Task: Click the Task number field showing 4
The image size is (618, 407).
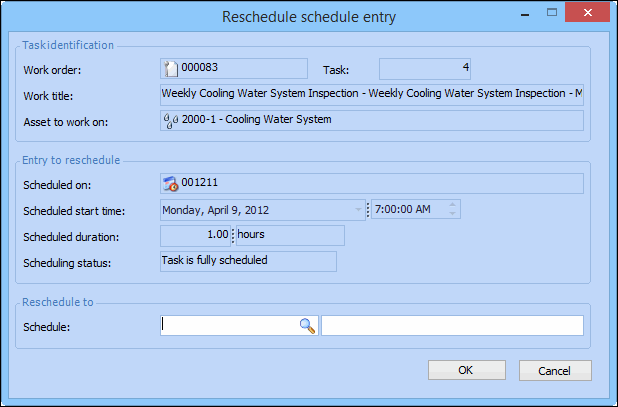Action: click(x=425, y=69)
